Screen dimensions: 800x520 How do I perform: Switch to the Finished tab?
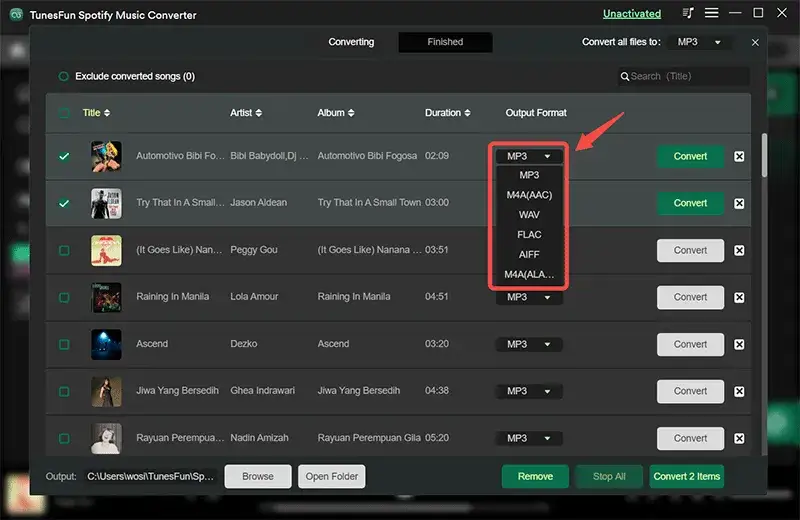pyautogui.click(x=445, y=42)
